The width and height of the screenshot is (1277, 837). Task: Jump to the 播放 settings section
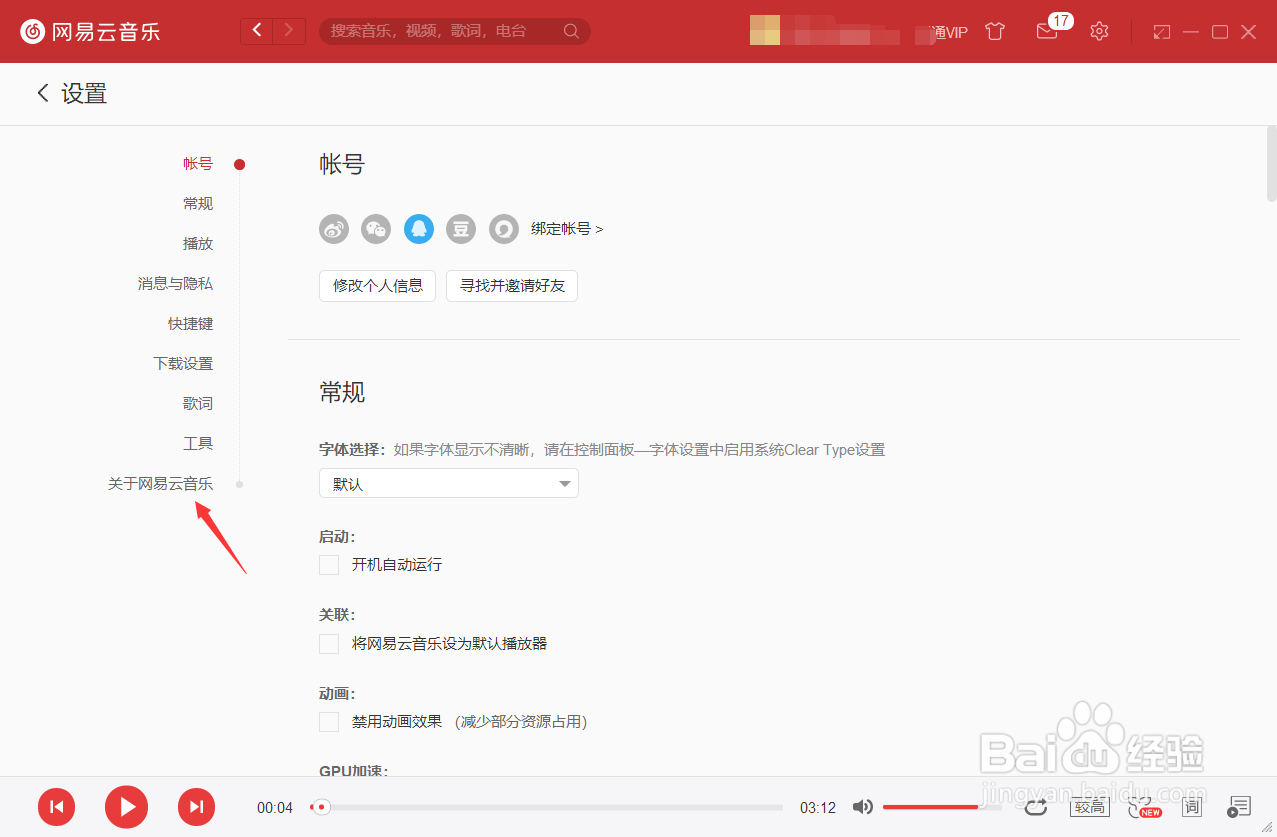[x=198, y=244]
